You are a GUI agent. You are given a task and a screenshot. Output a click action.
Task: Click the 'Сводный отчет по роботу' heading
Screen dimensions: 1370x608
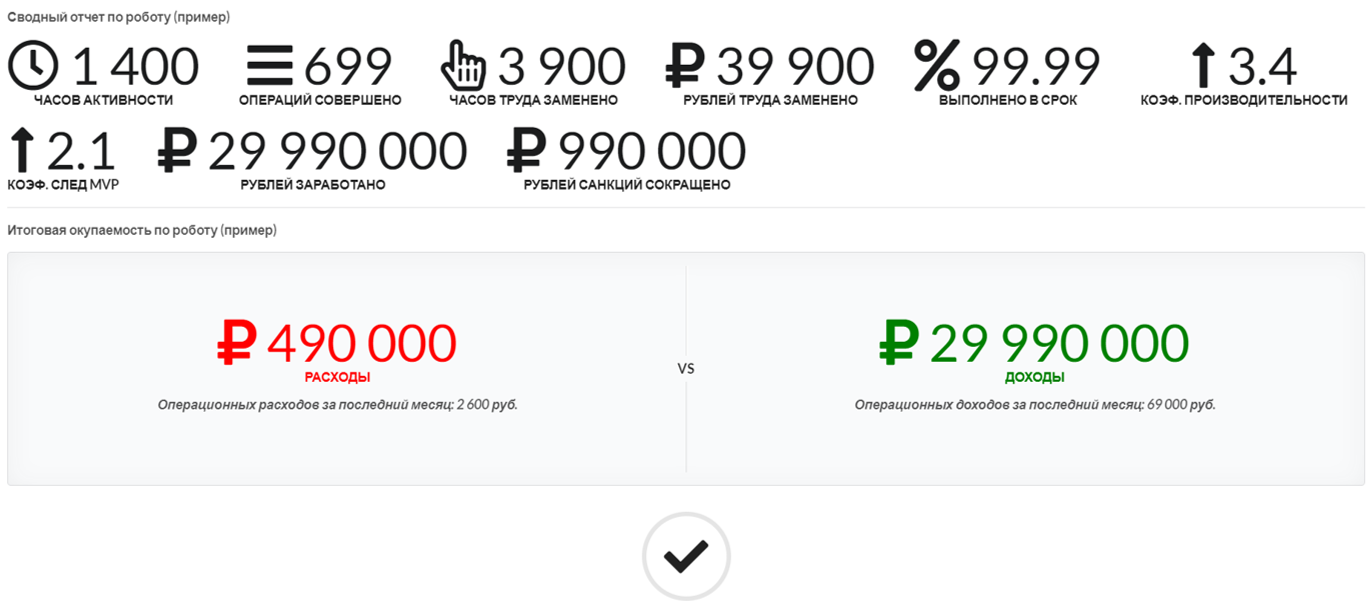[x=118, y=18]
